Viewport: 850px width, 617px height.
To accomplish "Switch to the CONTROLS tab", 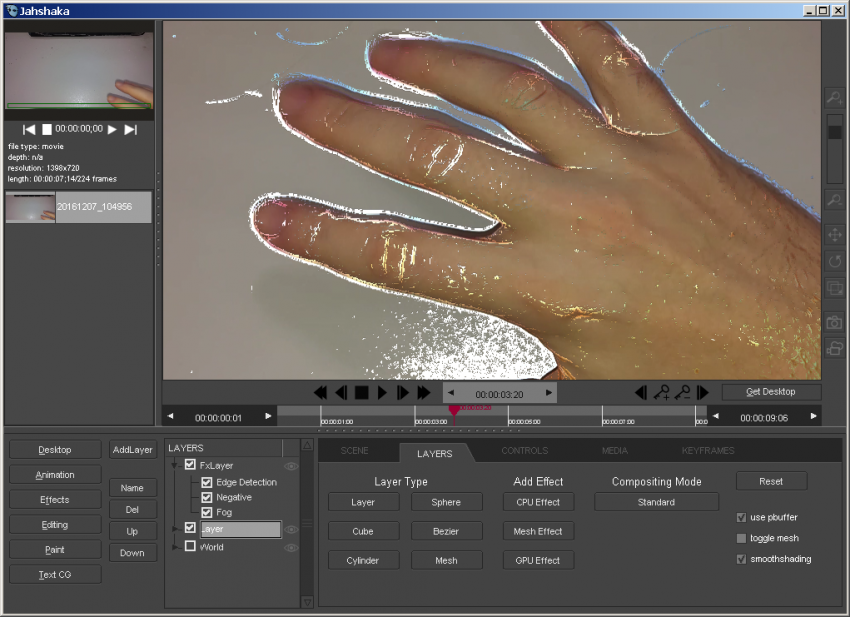I will pyautogui.click(x=525, y=451).
